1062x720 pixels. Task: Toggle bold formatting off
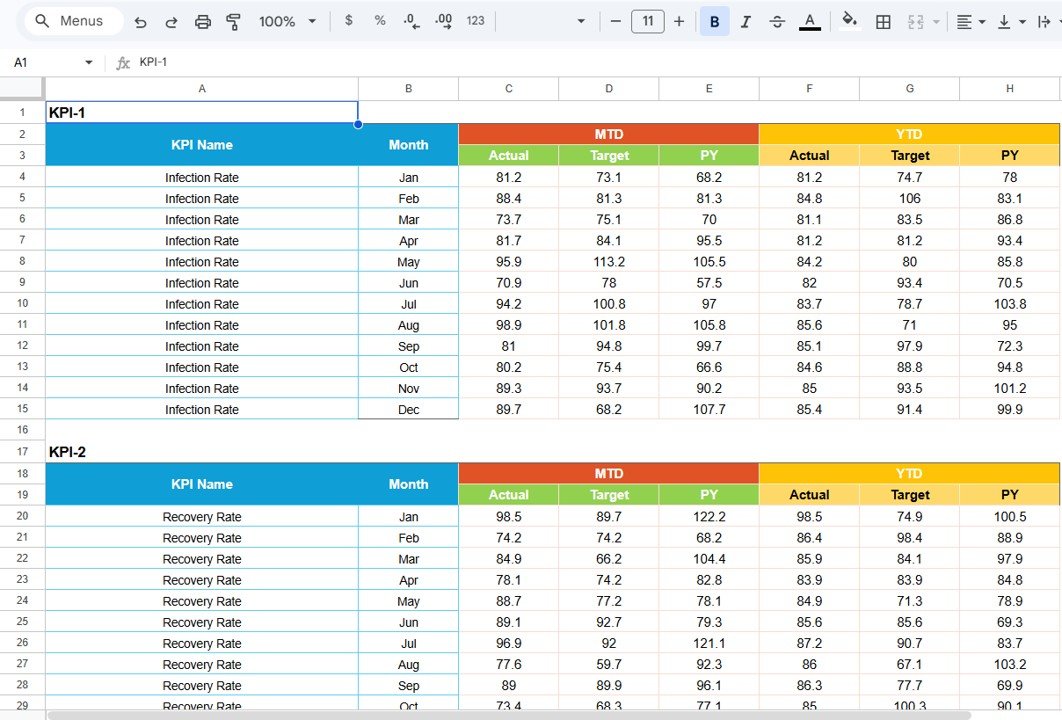pyautogui.click(x=714, y=20)
